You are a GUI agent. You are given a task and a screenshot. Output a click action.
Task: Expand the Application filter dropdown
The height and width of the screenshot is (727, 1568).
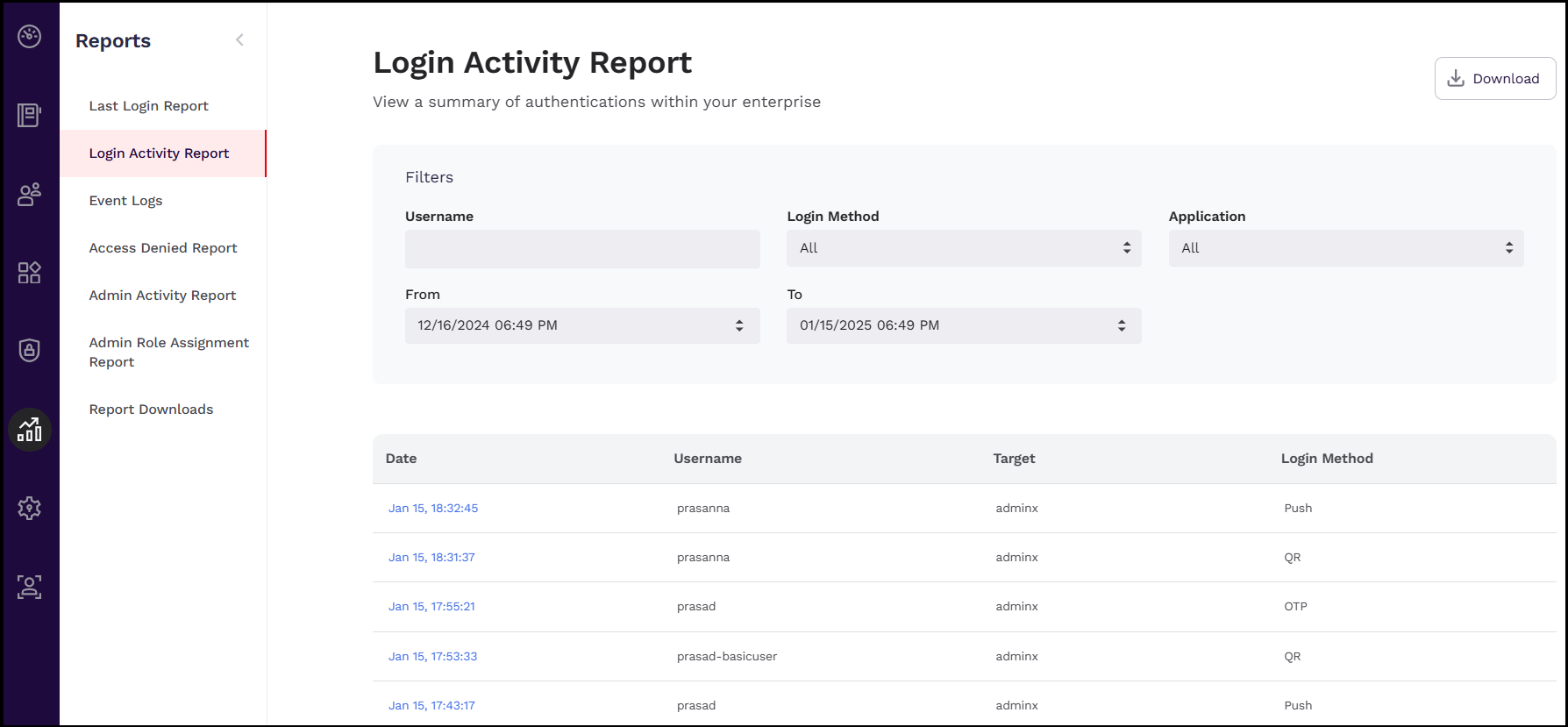[x=1345, y=248]
